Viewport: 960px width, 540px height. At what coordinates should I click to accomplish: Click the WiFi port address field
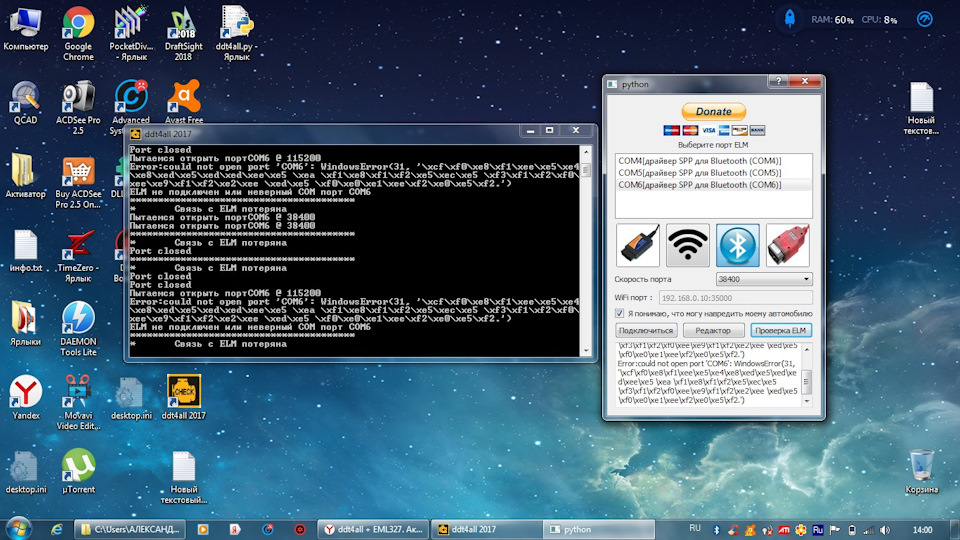(x=735, y=298)
